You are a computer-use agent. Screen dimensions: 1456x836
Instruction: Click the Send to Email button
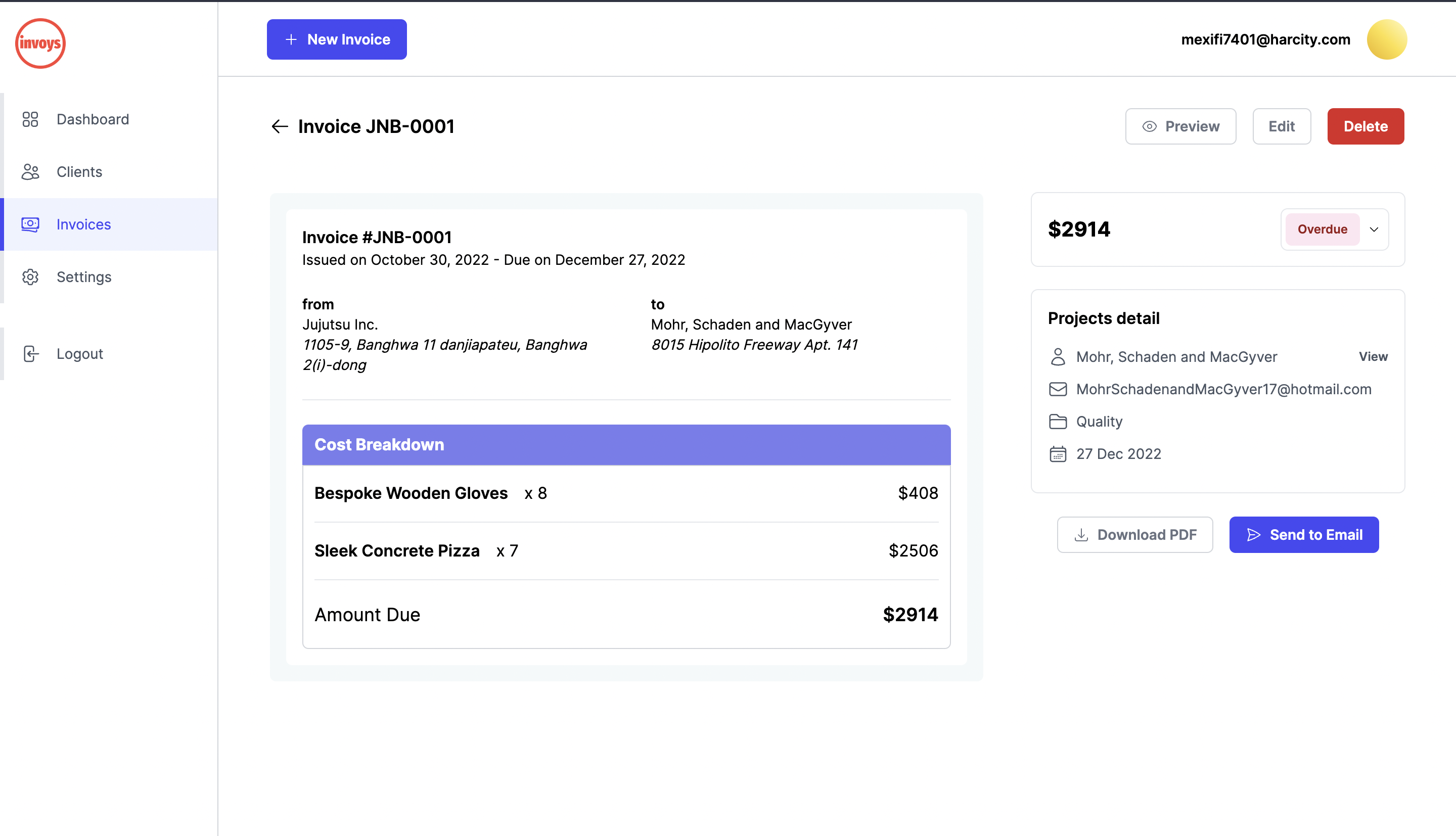1304,535
